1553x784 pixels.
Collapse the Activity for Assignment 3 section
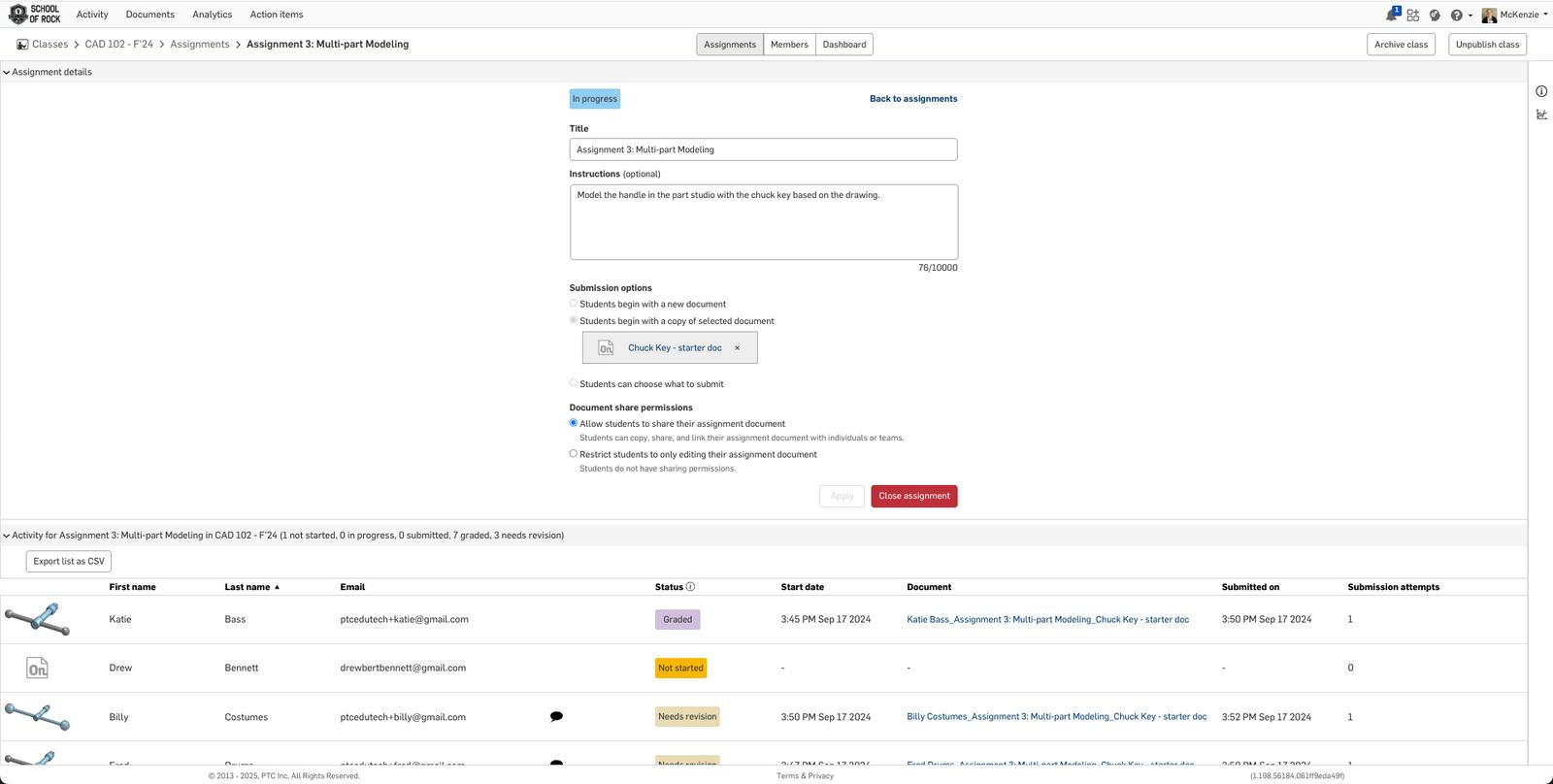7,536
